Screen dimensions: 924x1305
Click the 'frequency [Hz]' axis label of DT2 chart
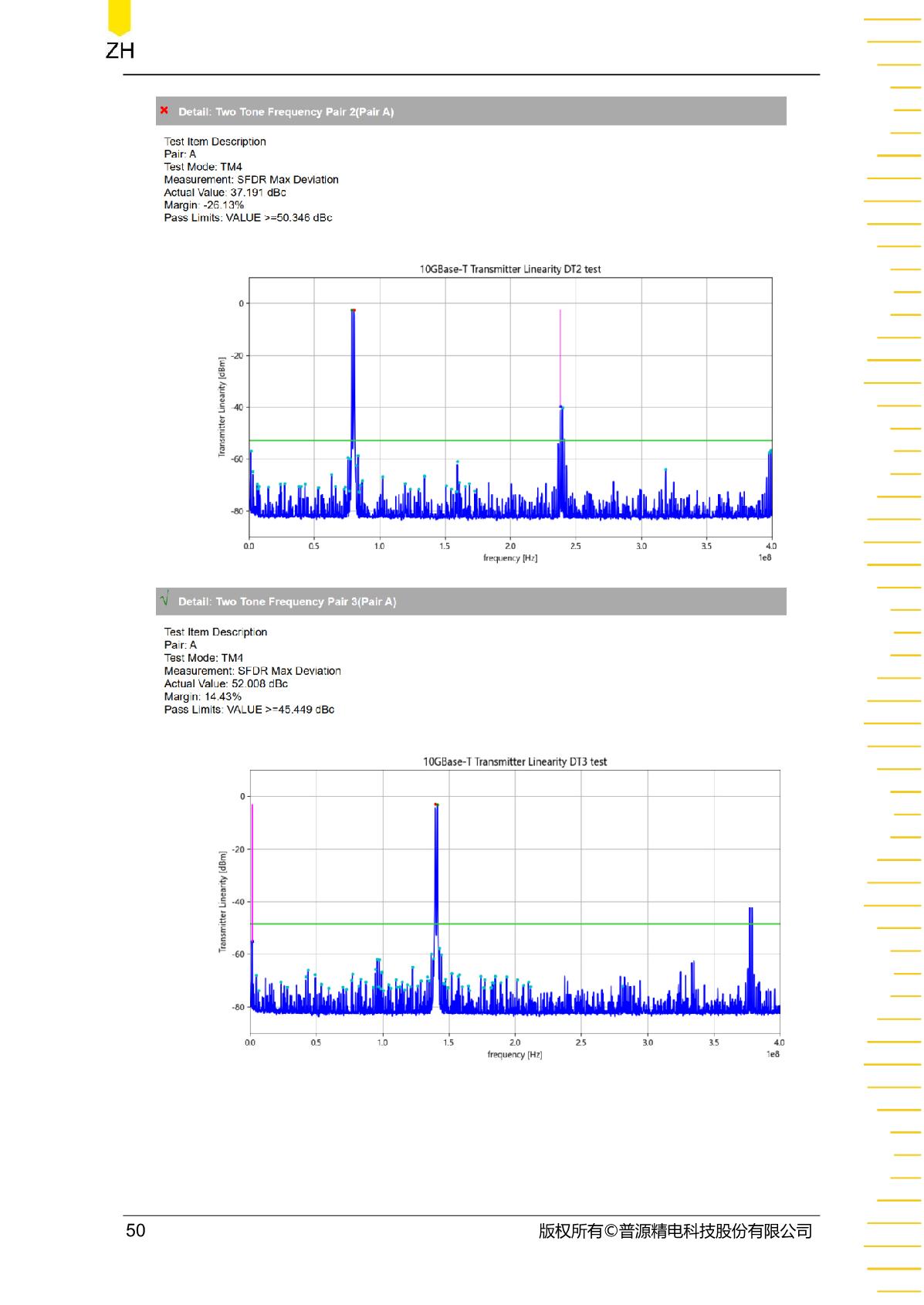click(510, 558)
